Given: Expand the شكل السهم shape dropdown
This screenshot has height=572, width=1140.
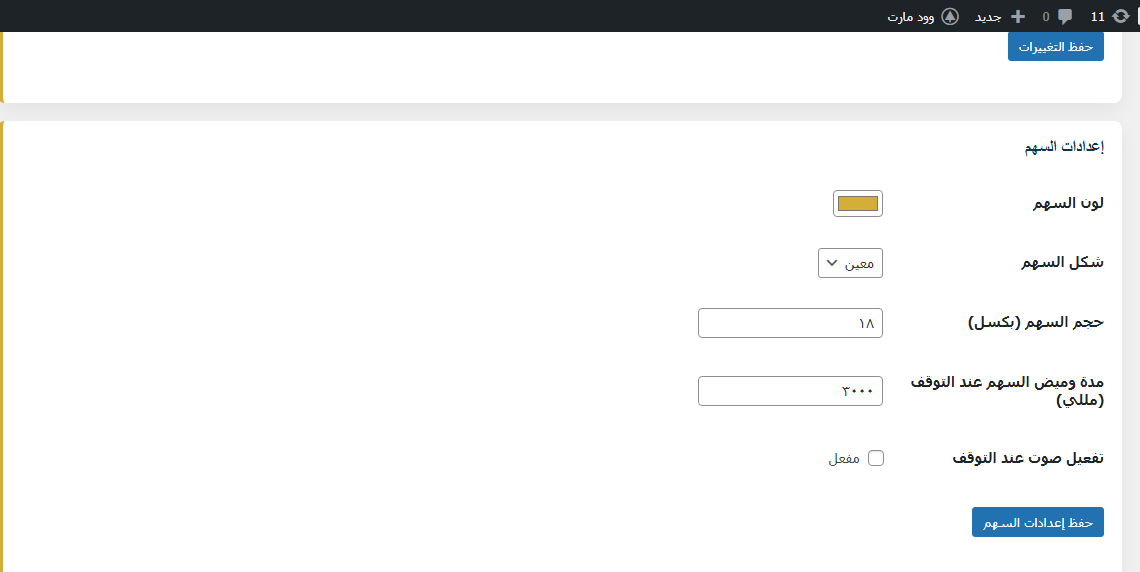Looking at the screenshot, I should 851,263.
